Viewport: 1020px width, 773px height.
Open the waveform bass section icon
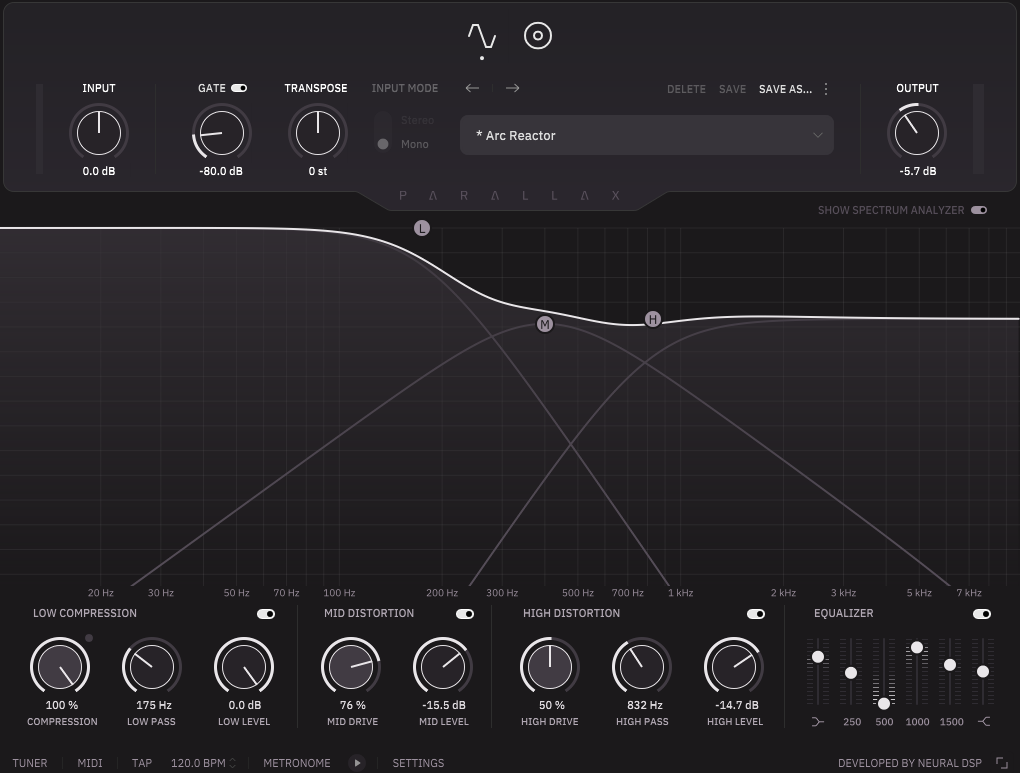[482, 36]
